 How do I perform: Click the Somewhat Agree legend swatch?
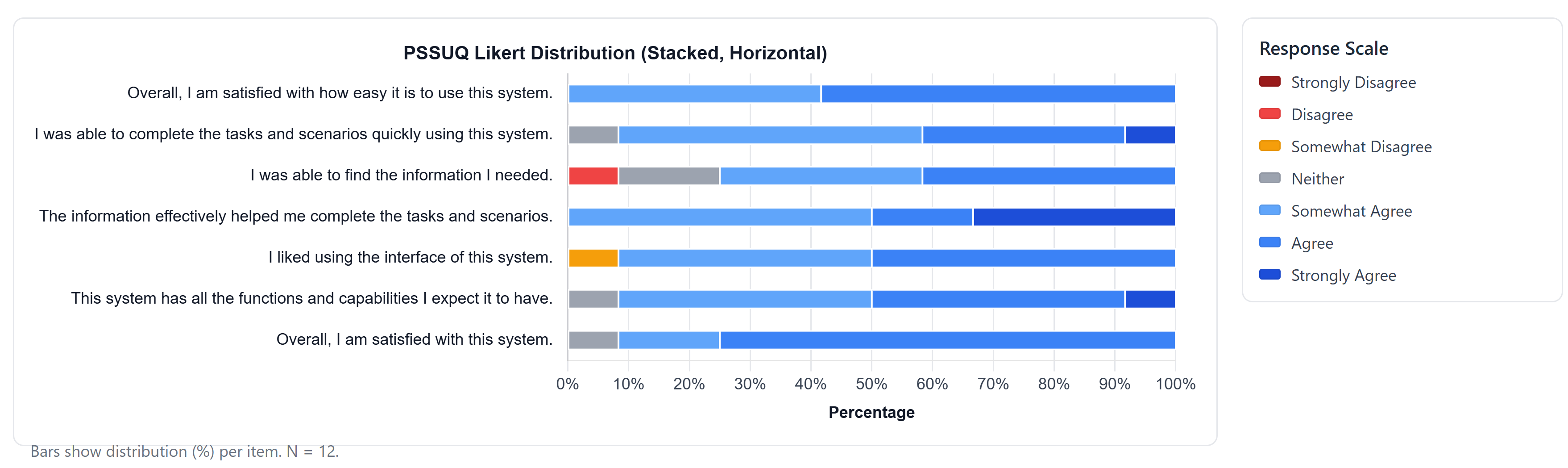click(x=1269, y=210)
